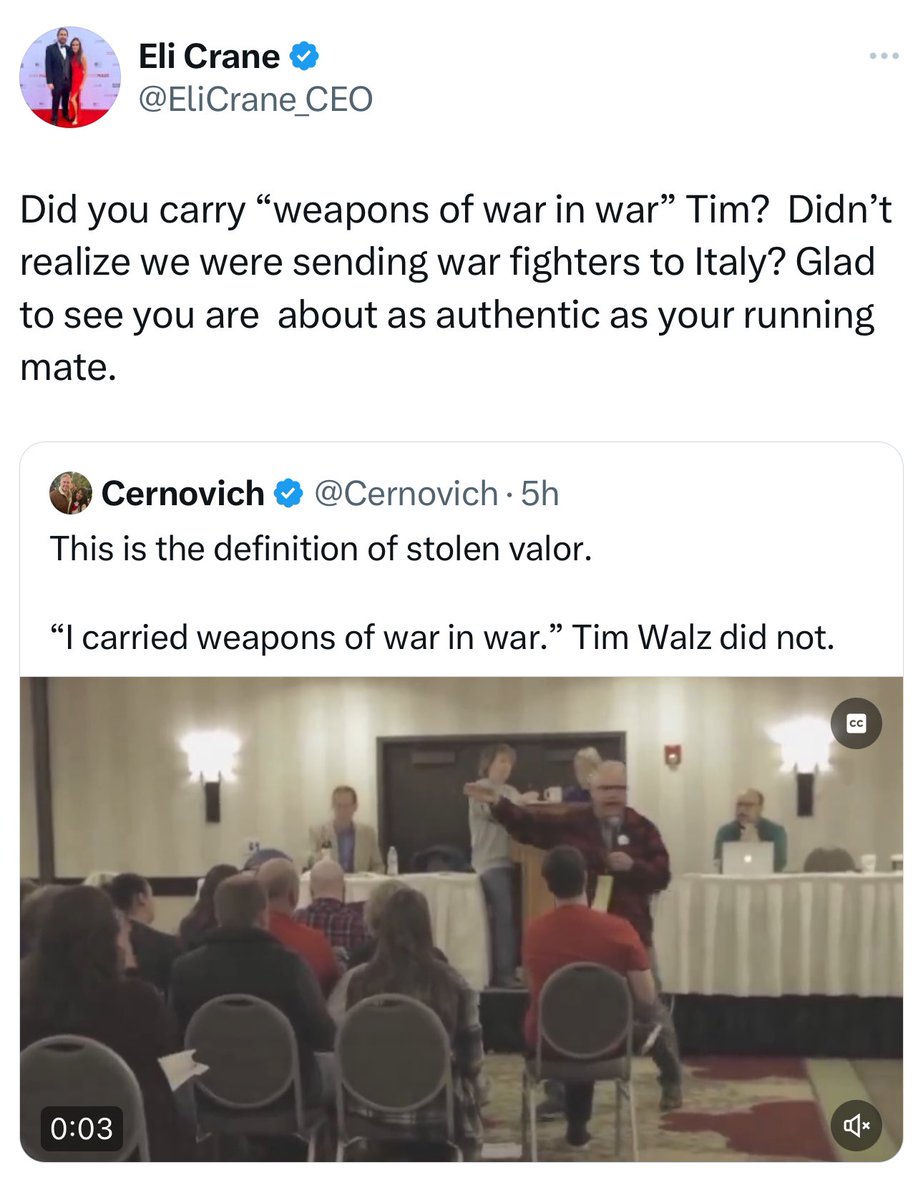This screenshot has width=923, height=1200.
Task: Play the embedded conference room video
Action: (x=461, y=919)
